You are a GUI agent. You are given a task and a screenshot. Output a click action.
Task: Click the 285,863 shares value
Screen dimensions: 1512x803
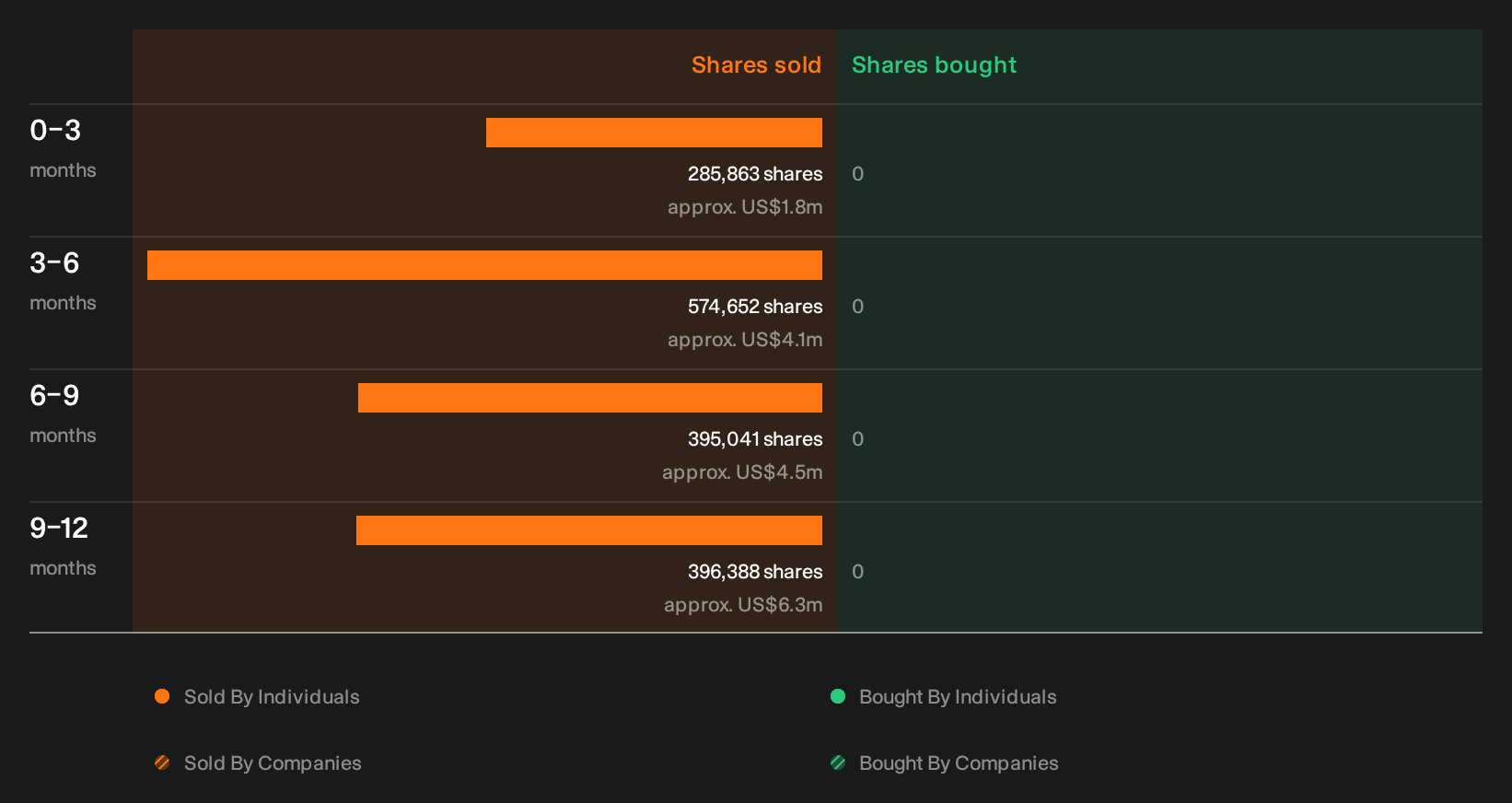(x=755, y=174)
